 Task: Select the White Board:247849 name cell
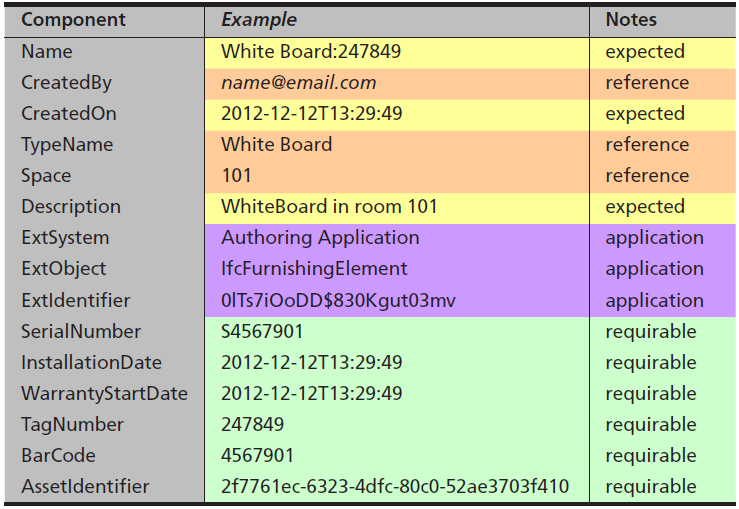point(311,51)
